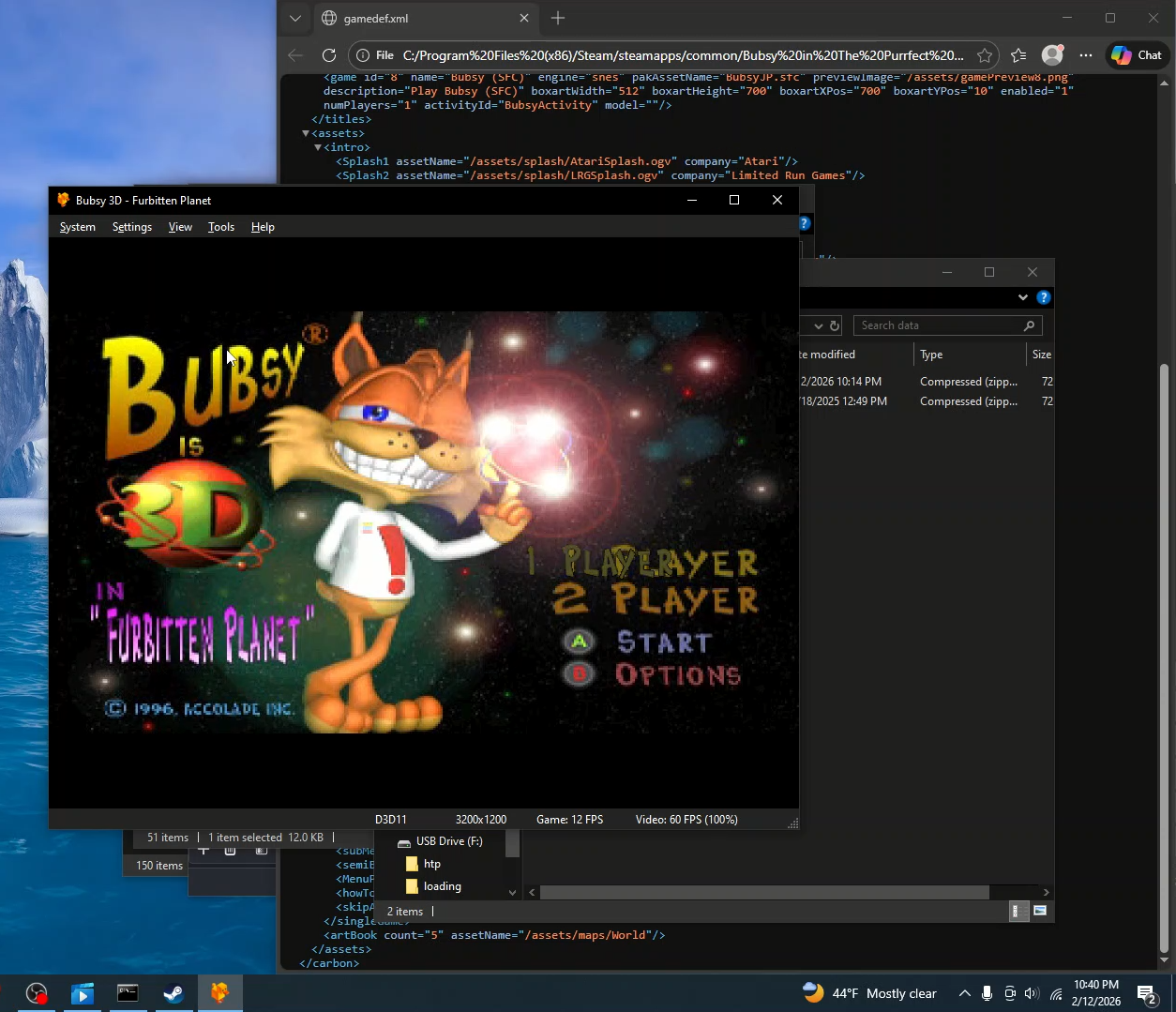The width and height of the screenshot is (1176, 1012).
Task: Launch Steam from the taskbar
Action: click(173, 993)
